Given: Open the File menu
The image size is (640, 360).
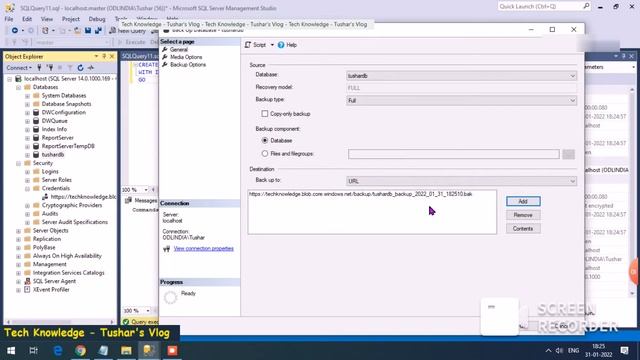Looking at the screenshot, I should point(9,19).
